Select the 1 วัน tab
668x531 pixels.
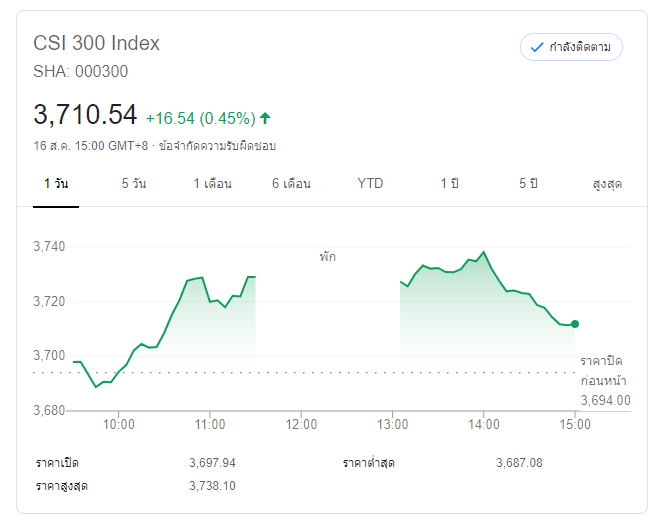tap(56, 184)
